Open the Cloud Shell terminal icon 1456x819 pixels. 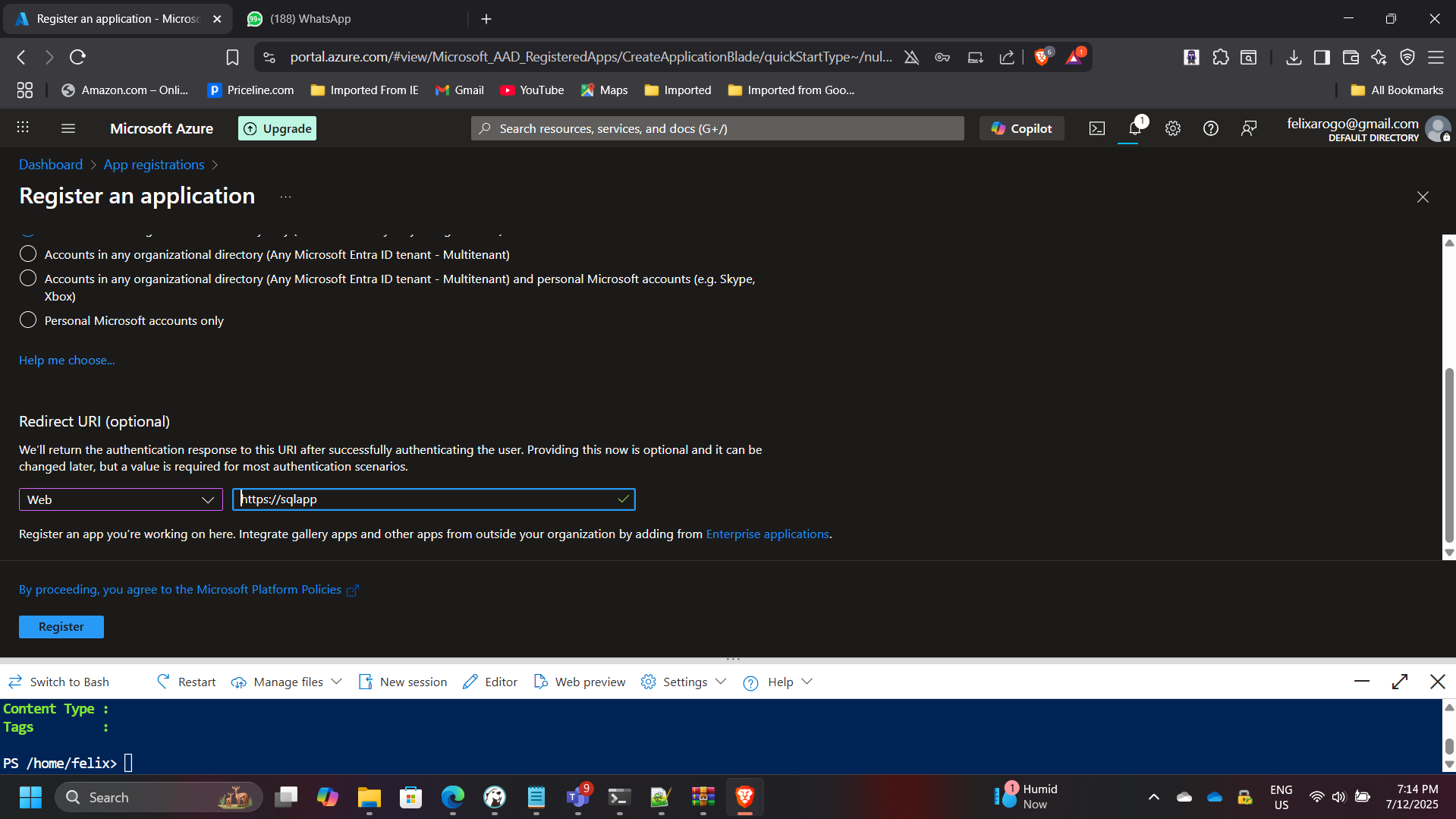pyautogui.click(x=1096, y=128)
